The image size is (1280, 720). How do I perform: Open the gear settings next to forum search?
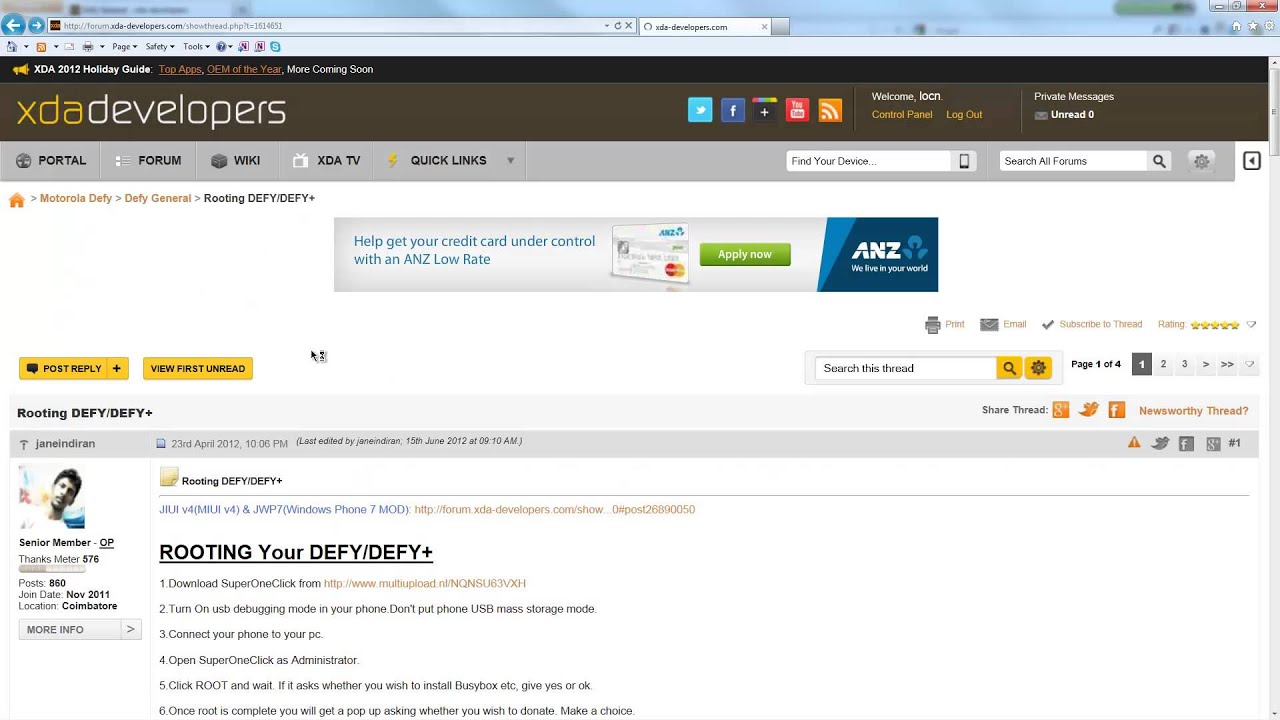click(1201, 161)
